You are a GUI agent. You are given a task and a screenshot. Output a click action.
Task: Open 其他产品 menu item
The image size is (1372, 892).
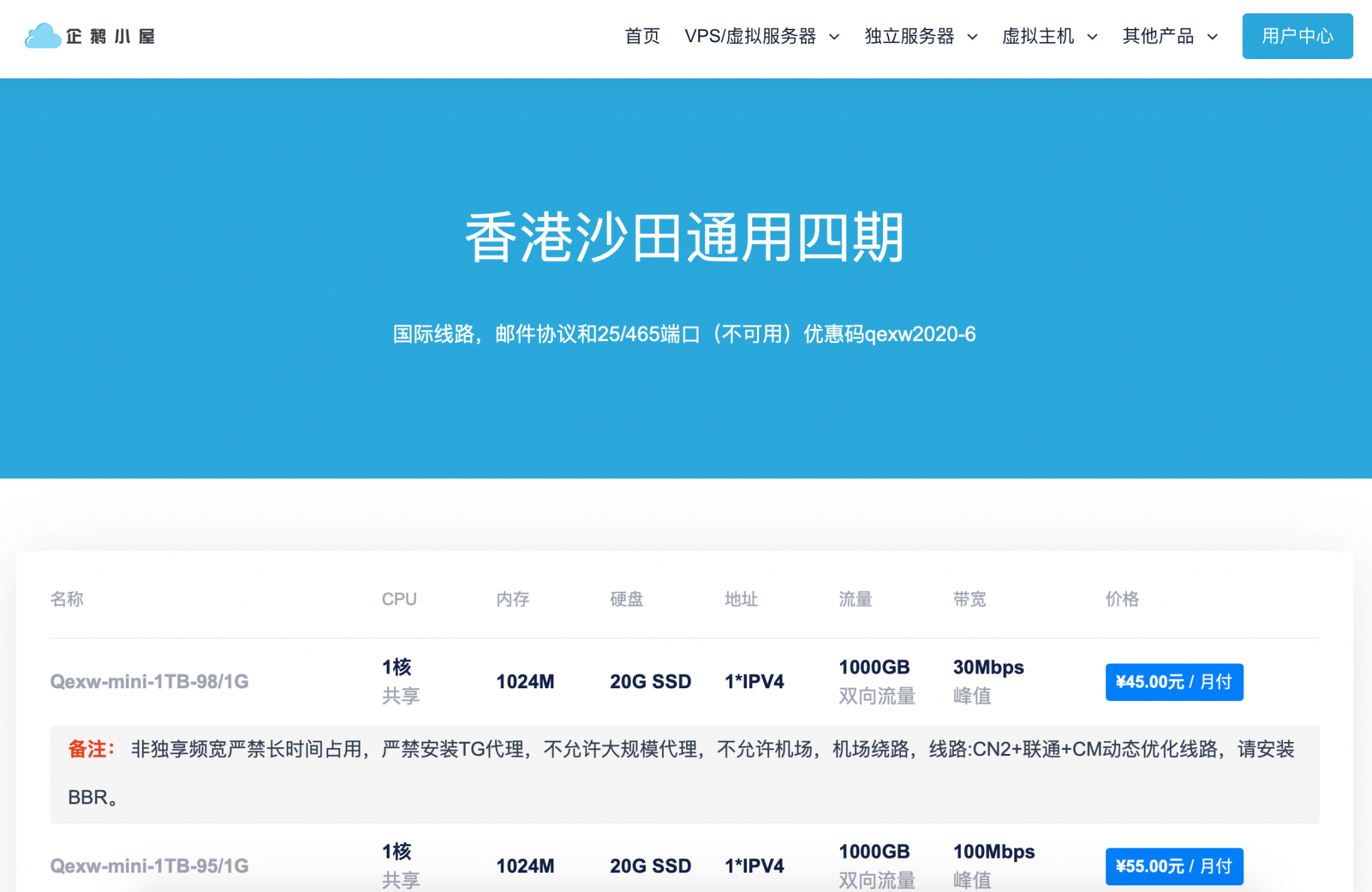click(x=1158, y=36)
